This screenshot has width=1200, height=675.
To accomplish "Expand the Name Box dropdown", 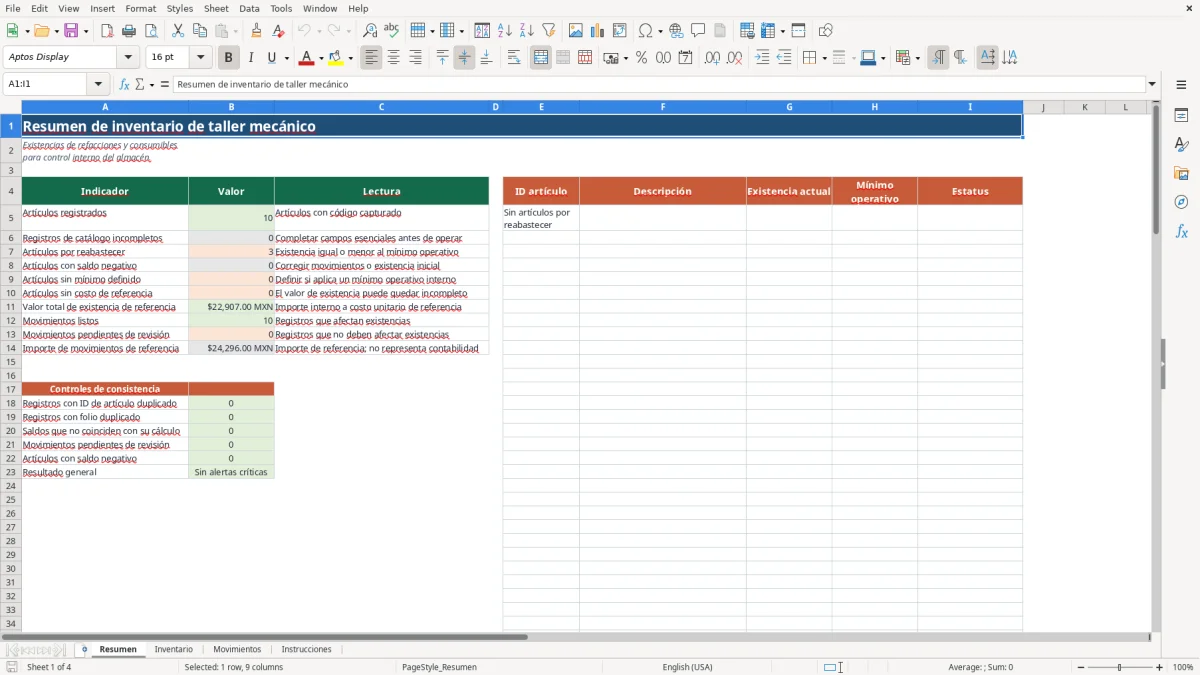I will coord(98,85).
